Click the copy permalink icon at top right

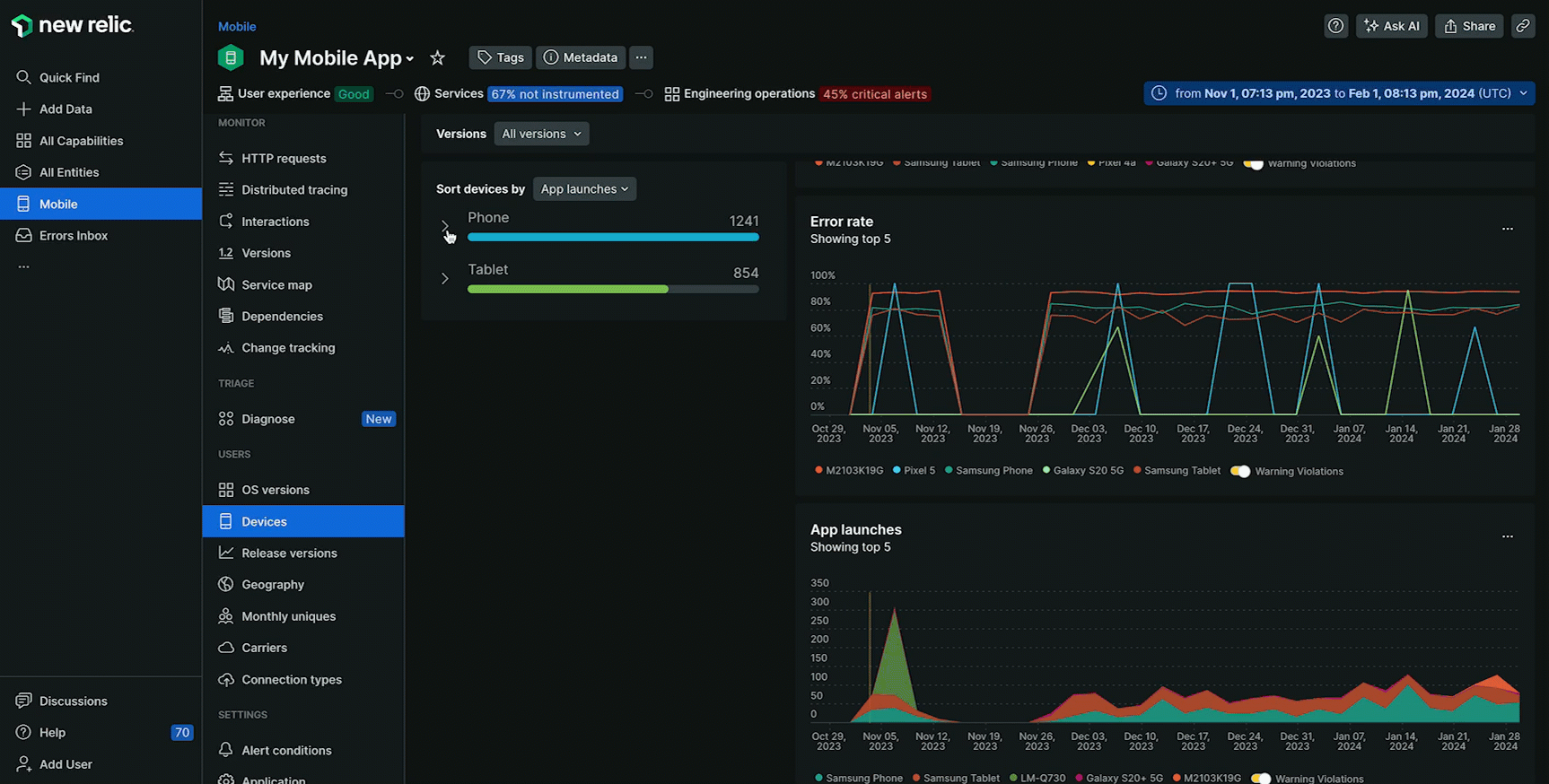pos(1523,26)
